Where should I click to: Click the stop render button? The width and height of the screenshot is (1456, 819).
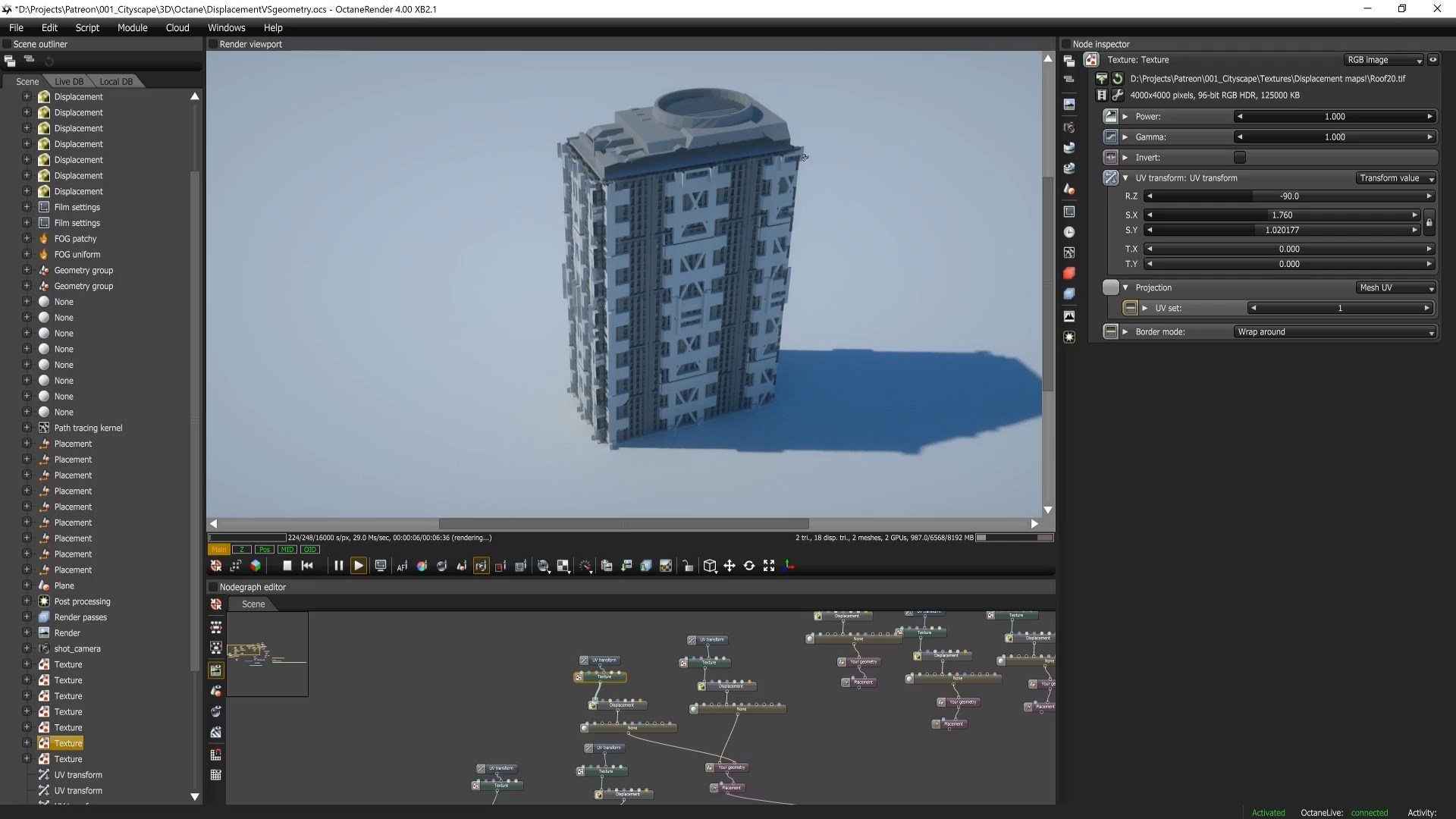(x=287, y=566)
